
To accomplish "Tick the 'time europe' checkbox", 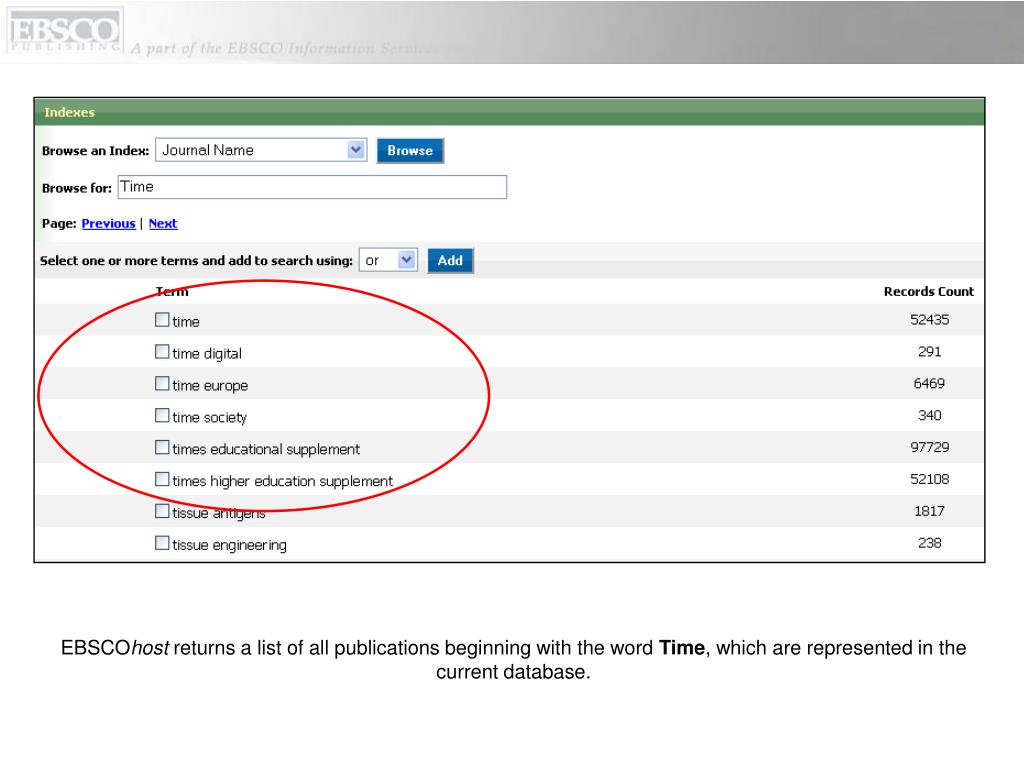I will click(162, 384).
